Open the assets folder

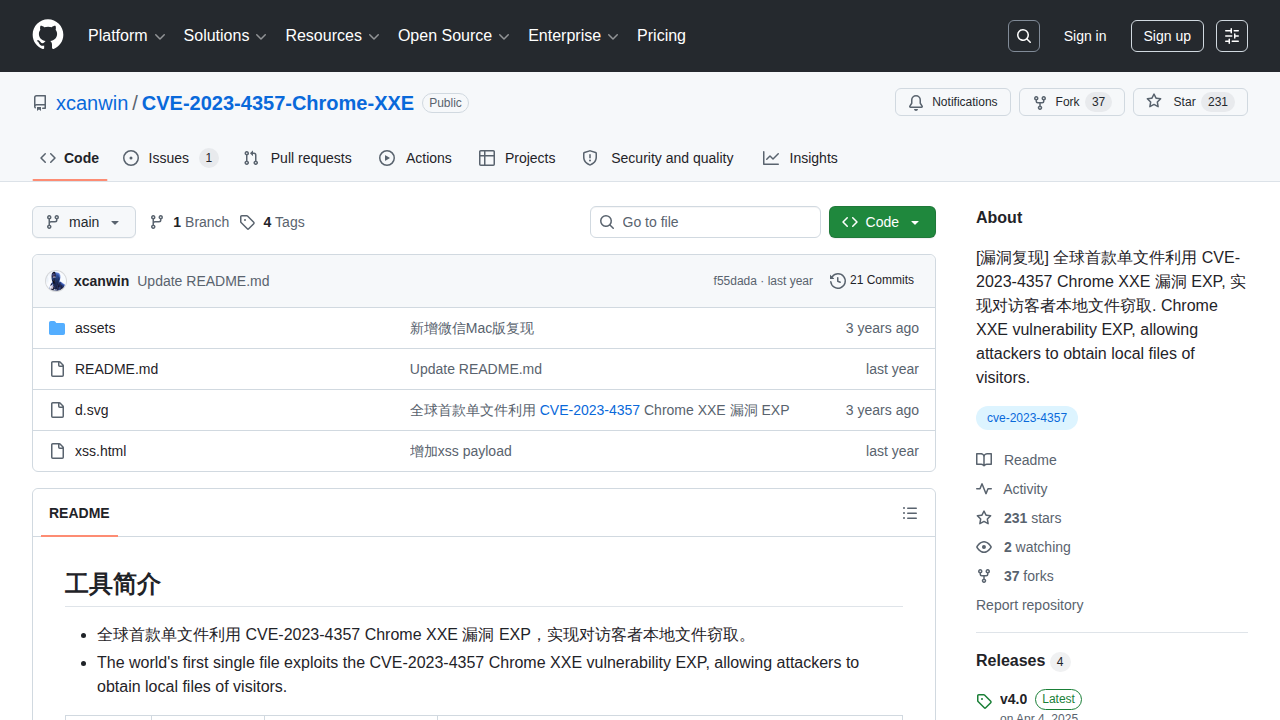(x=95, y=328)
